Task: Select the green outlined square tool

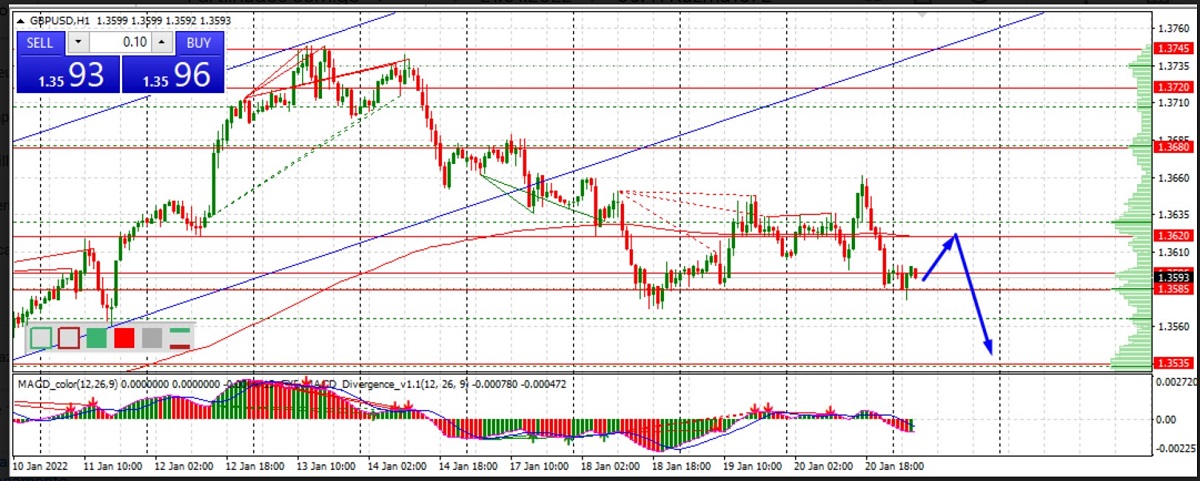Action: [41, 338]
